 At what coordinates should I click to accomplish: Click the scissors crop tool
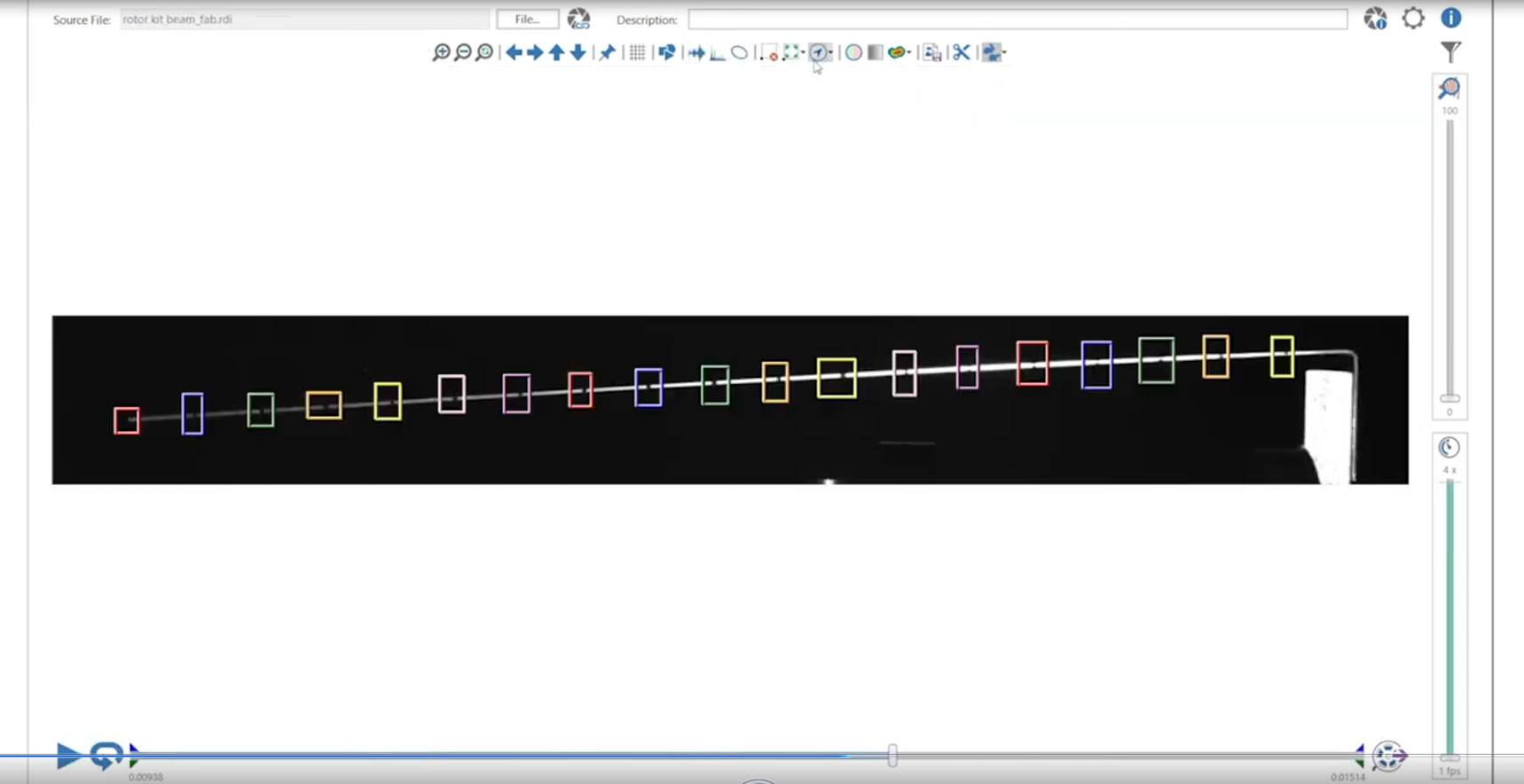(962, 52)
